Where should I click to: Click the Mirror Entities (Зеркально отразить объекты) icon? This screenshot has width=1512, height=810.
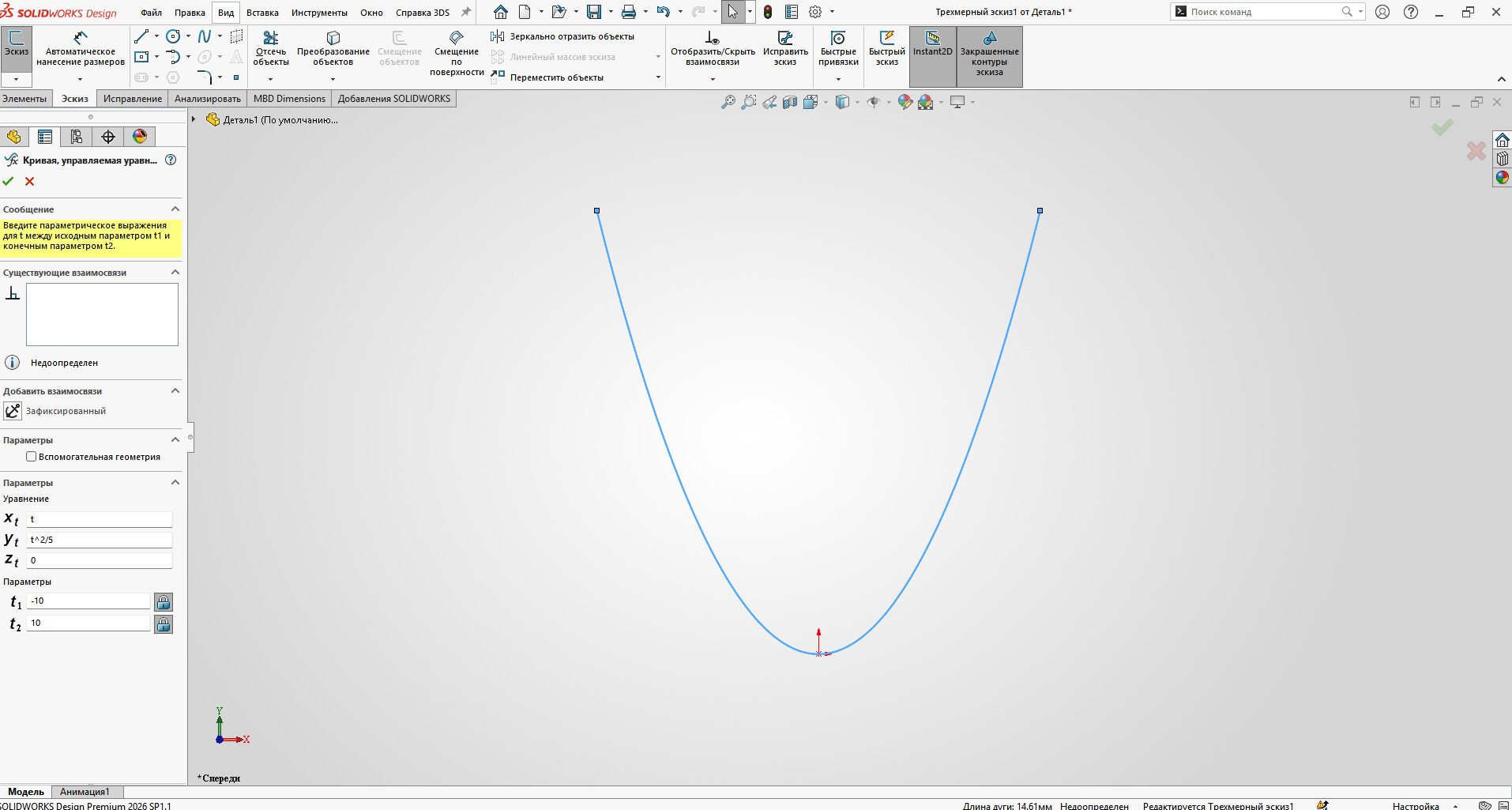click(x=497, y=36)
